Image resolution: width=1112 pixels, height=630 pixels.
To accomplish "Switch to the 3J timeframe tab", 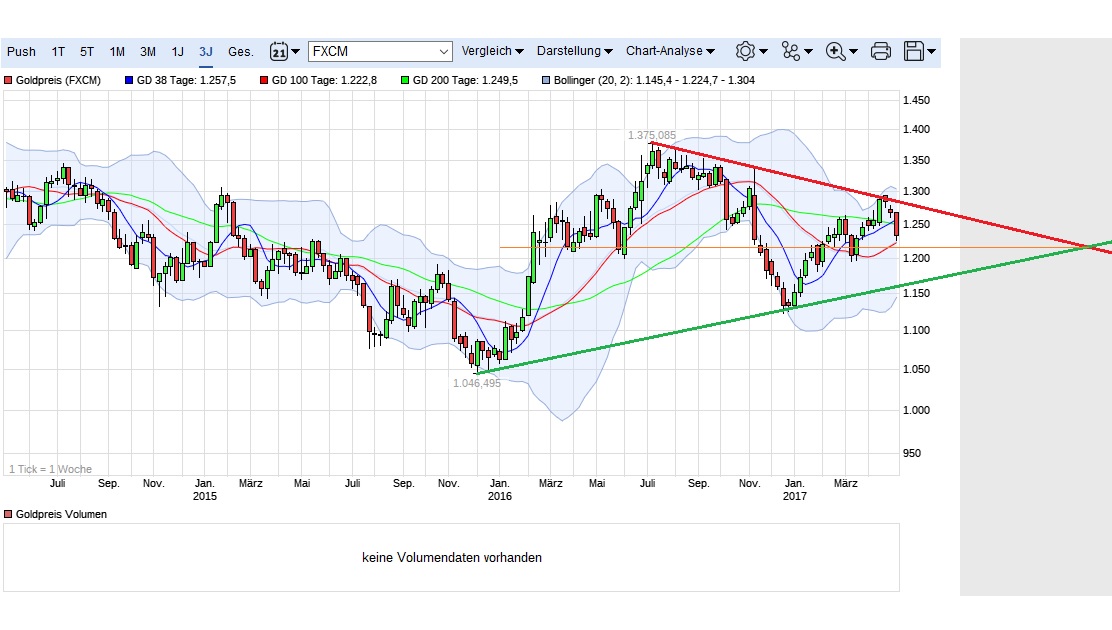I will (206, 51).
